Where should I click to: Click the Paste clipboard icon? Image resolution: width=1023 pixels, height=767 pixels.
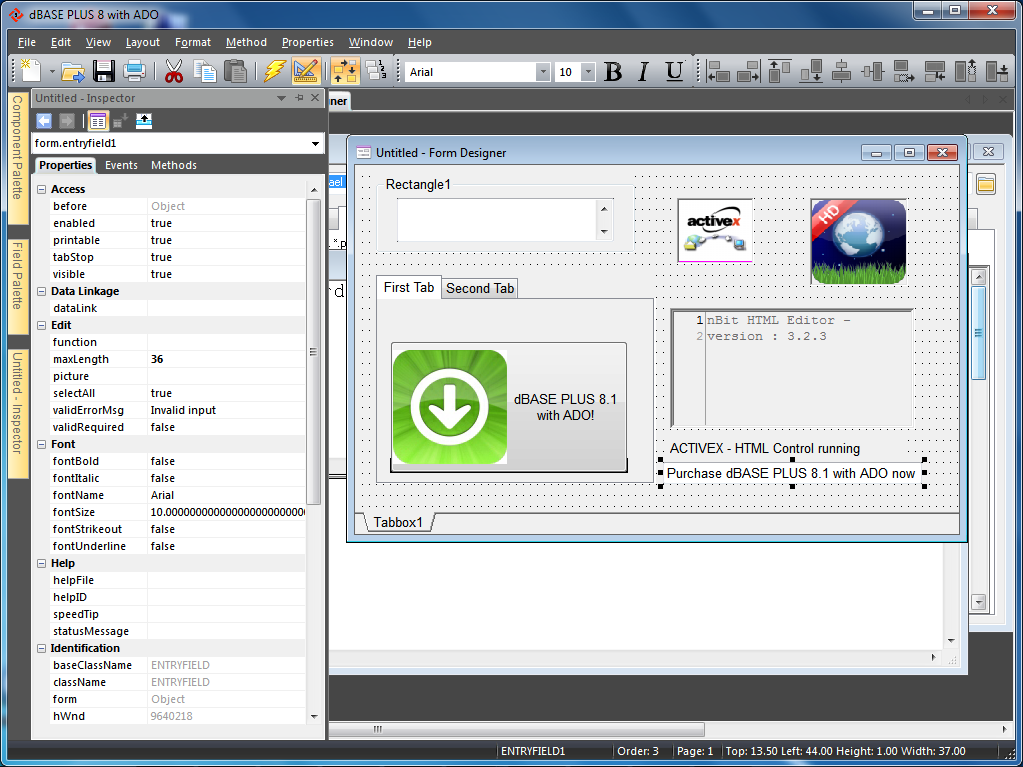236,71
